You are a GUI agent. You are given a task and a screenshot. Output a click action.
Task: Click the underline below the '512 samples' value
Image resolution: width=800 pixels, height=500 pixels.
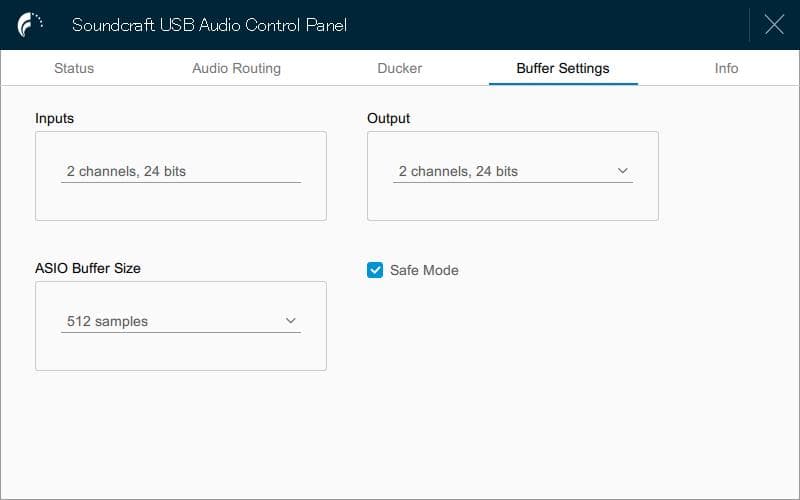tap(180, 332)
